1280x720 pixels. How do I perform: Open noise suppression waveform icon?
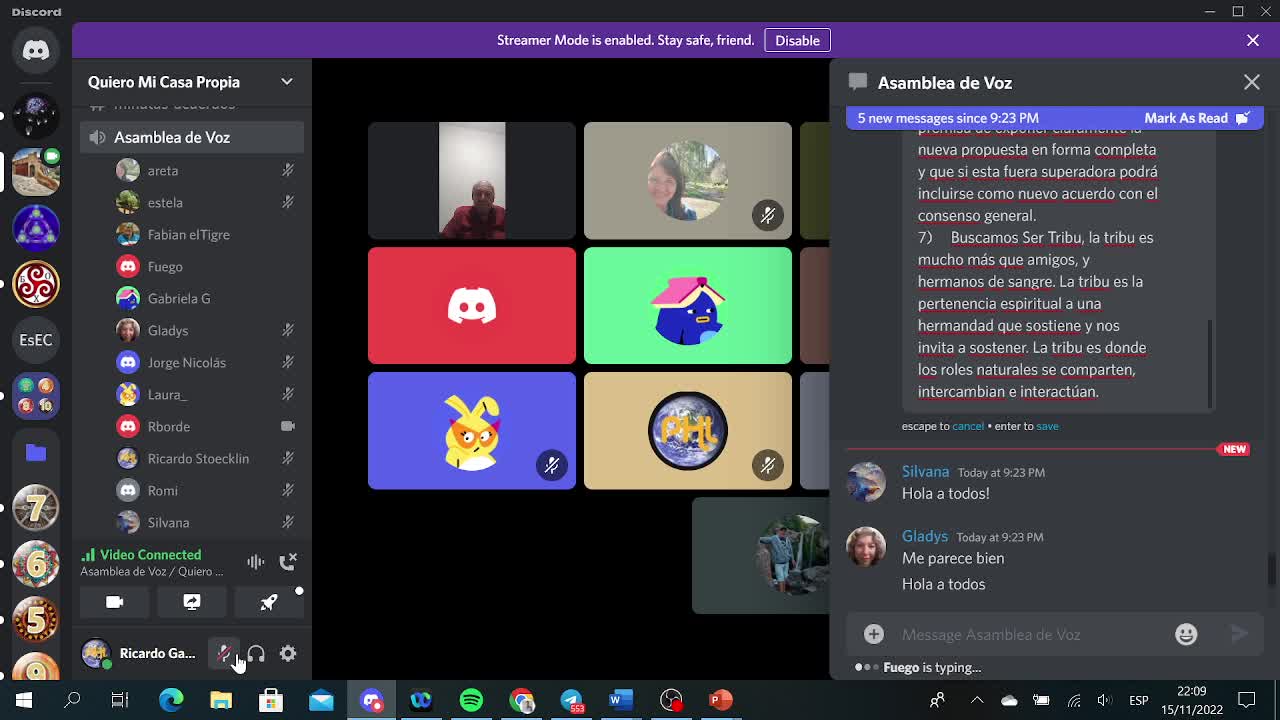coord(256,562)
